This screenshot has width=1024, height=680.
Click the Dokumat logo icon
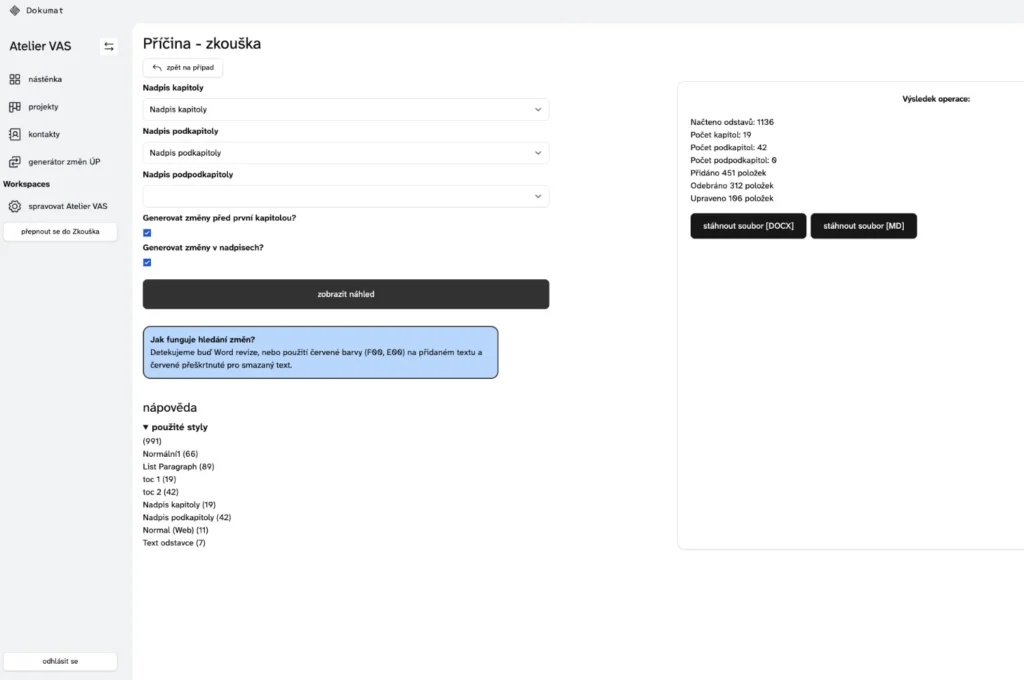click(14, 10)
